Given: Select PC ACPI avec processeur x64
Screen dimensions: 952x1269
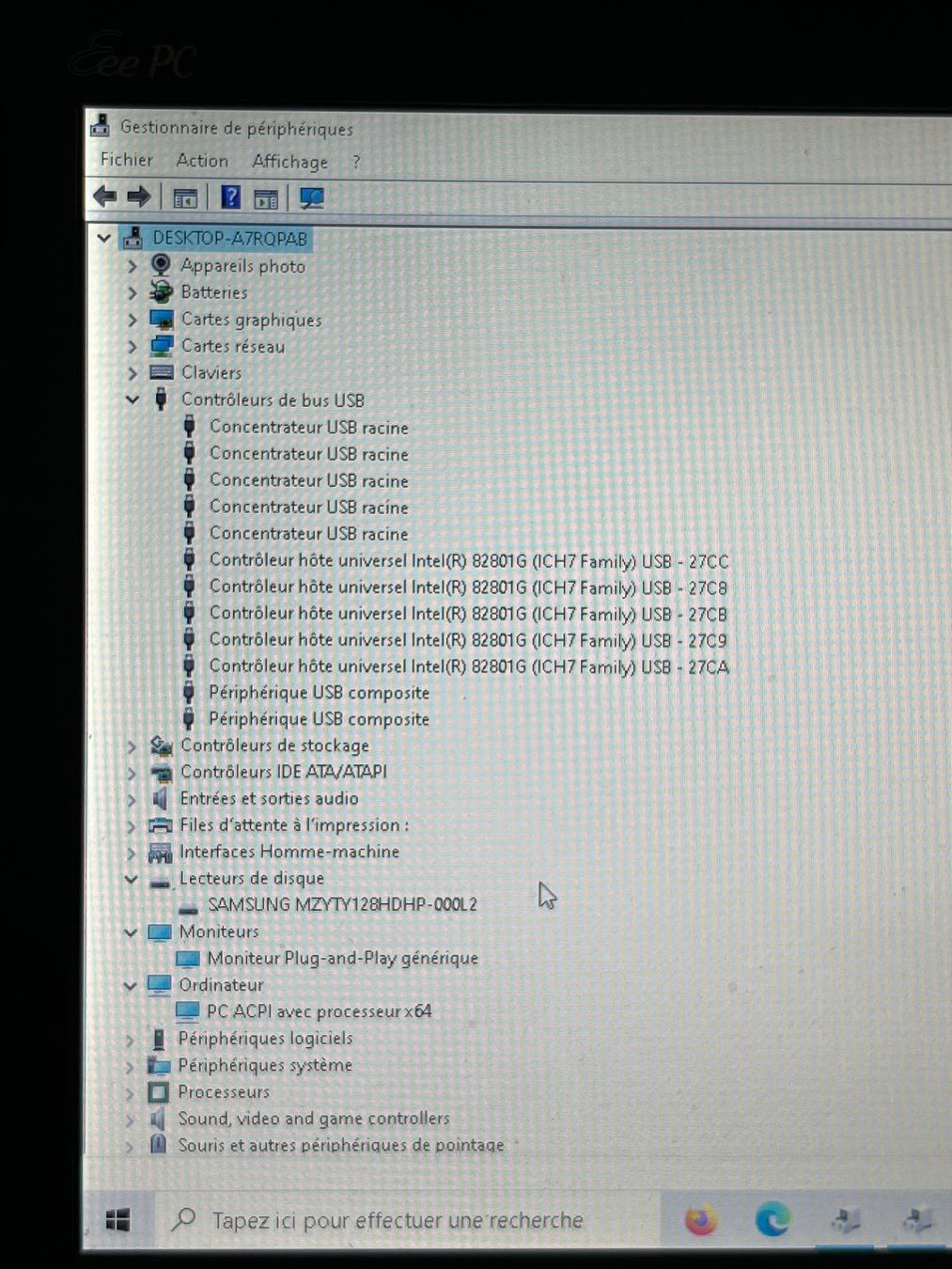Looking at the screenshot, I should (320, 1011).
